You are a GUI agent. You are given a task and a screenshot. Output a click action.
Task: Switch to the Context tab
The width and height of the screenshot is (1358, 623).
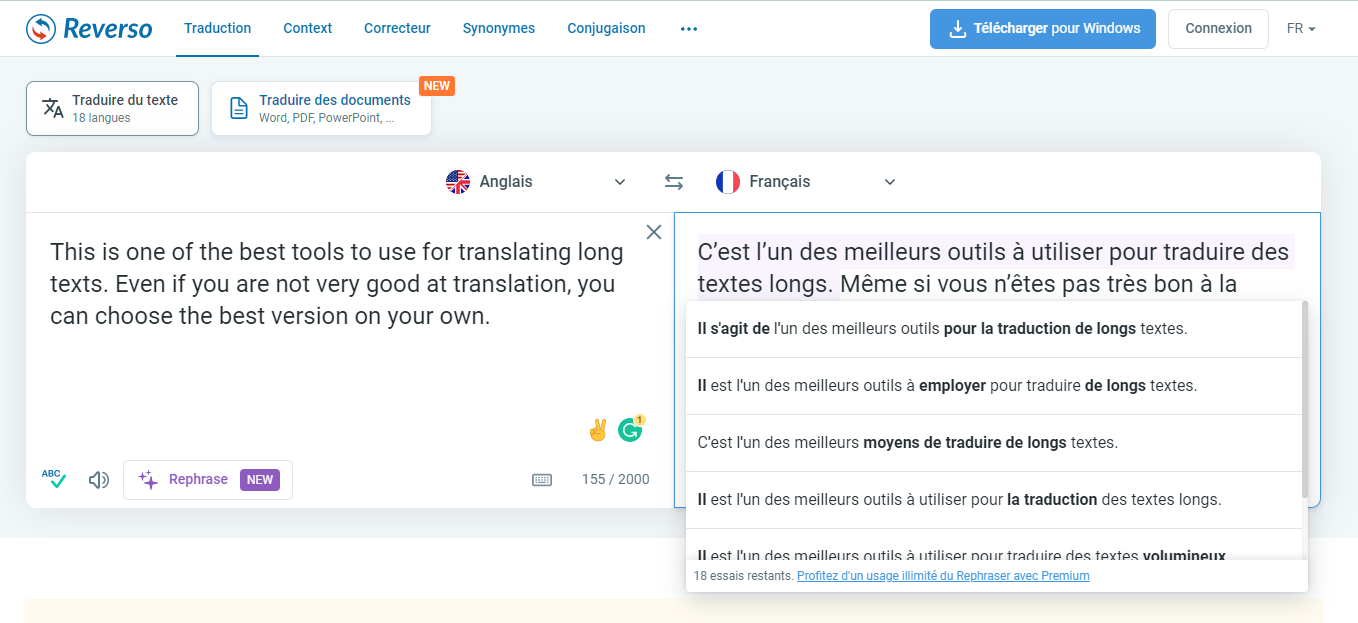coord(307,29)
